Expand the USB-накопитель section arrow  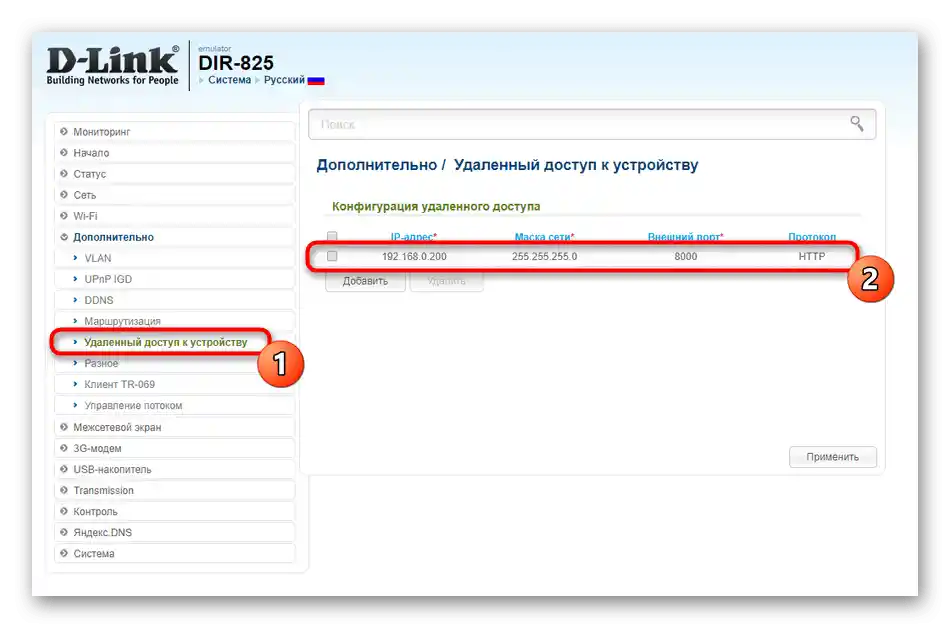point(64,469)
